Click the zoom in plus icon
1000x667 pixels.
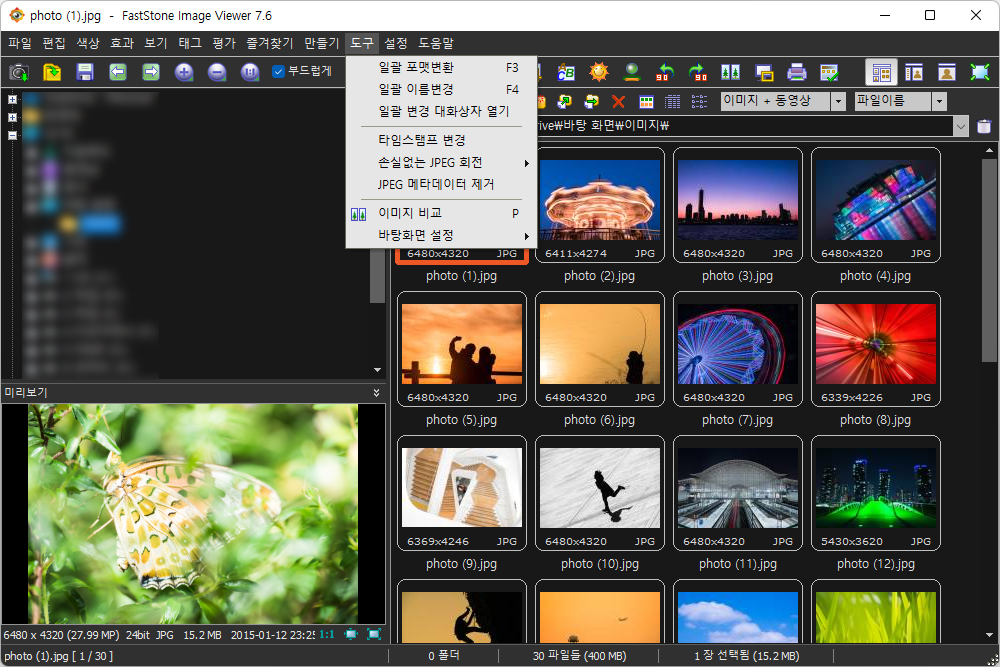pyautogui.click(x=184, y=72)
